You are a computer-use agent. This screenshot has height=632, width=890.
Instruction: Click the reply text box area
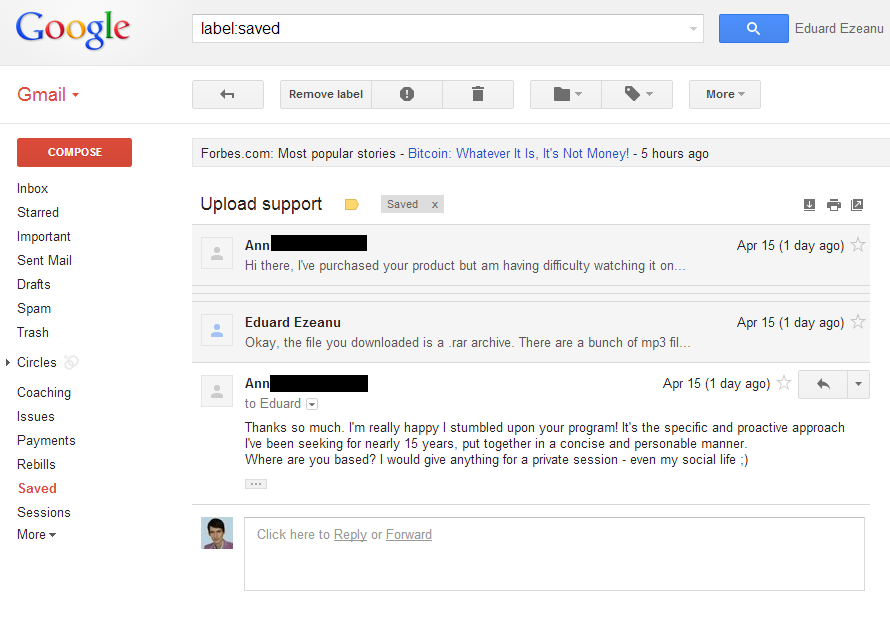(x=555, y=554)
